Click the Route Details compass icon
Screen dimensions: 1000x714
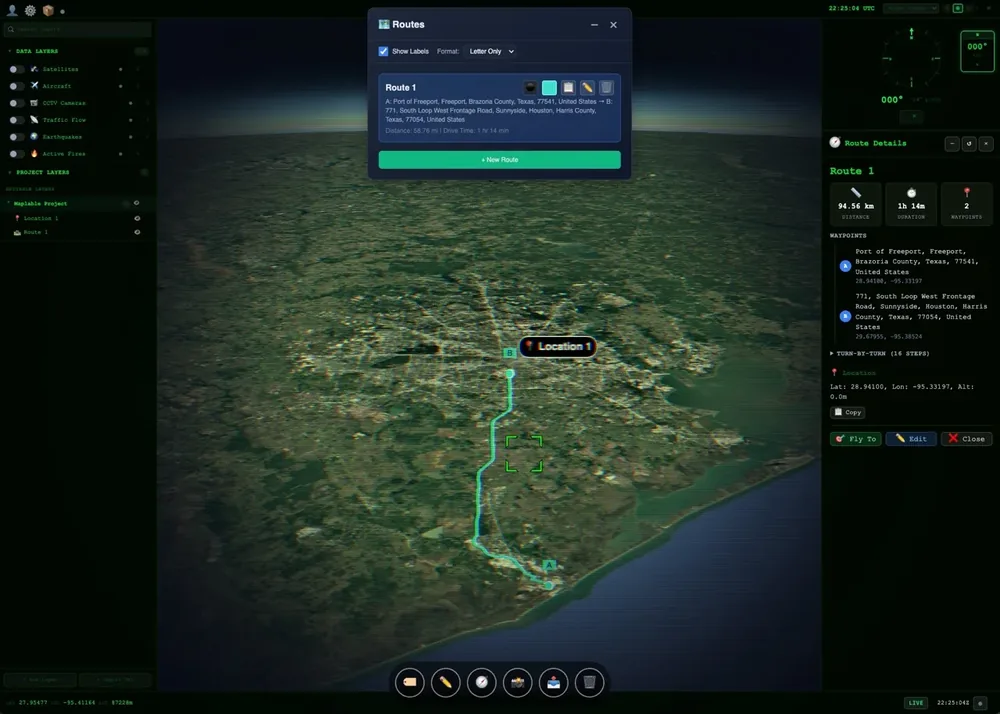(835, 142)
